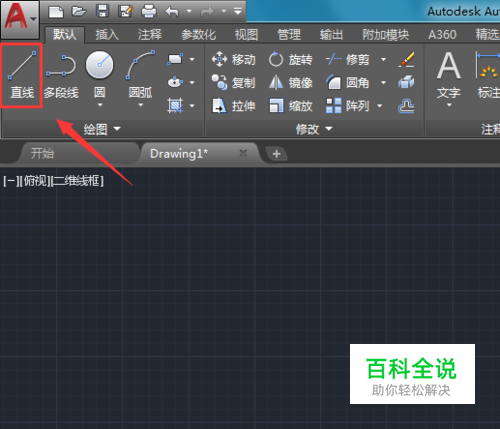Select the rectangle draw tool icon

pos(175,59)
